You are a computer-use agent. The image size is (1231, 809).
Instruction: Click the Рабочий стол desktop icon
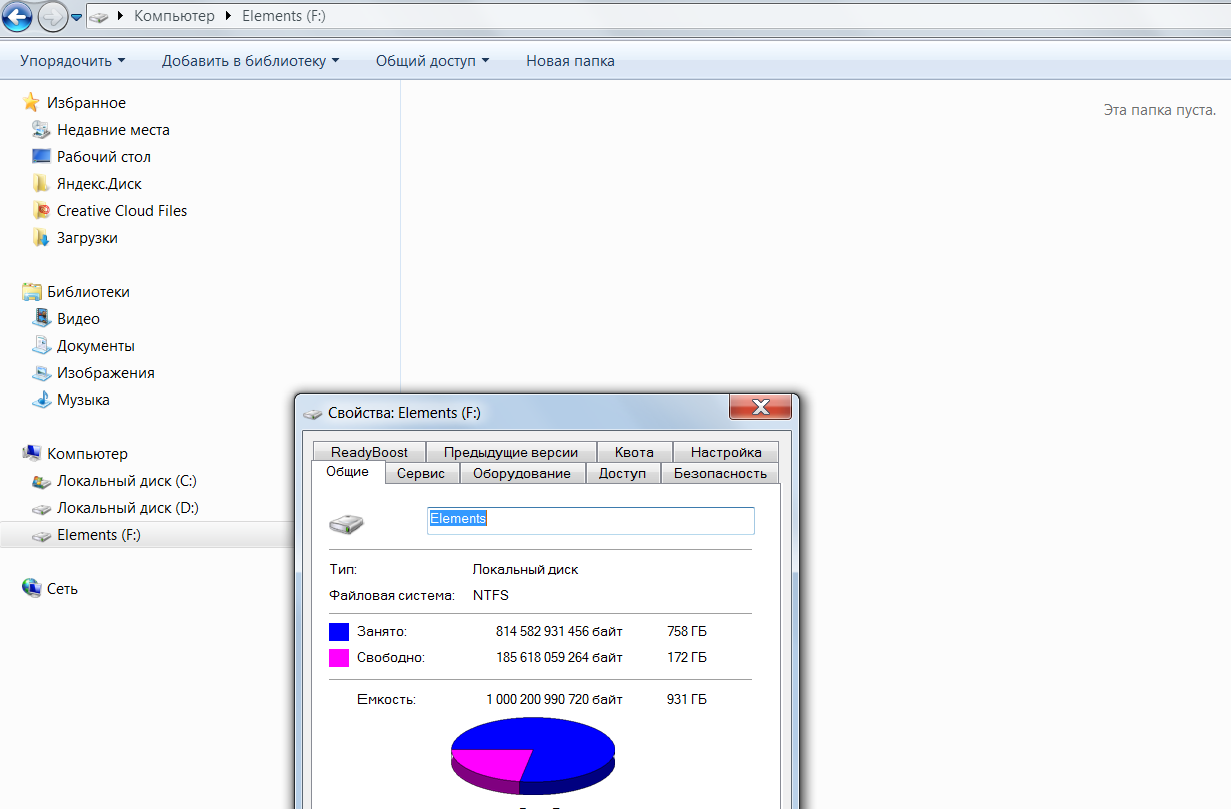(x=41, y=157)
